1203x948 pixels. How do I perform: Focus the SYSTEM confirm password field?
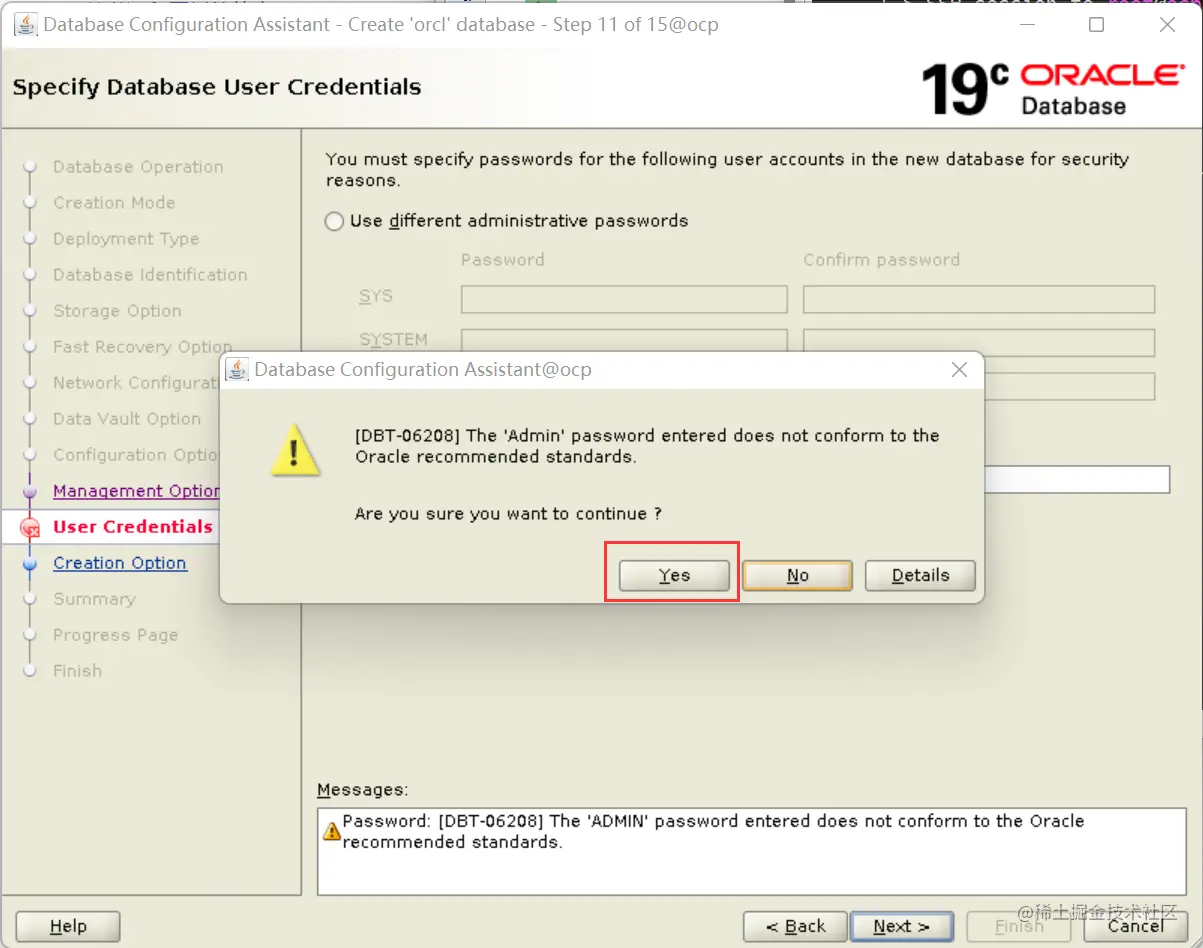[979, 343]
